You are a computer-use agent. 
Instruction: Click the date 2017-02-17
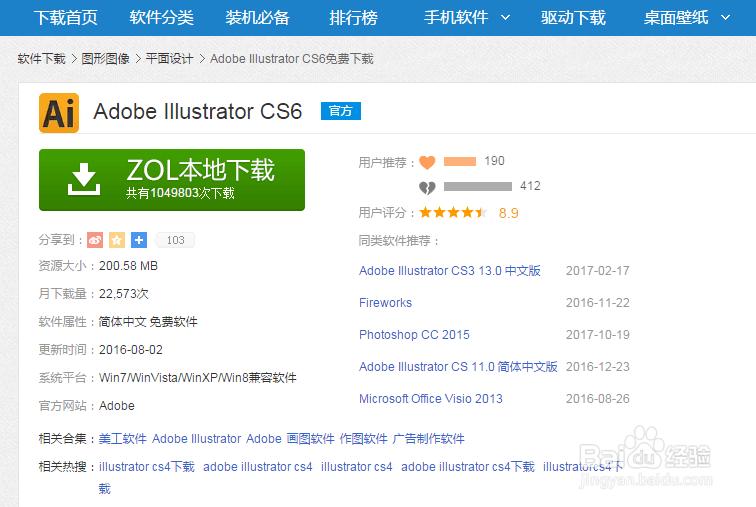click(x=597, y=271)
